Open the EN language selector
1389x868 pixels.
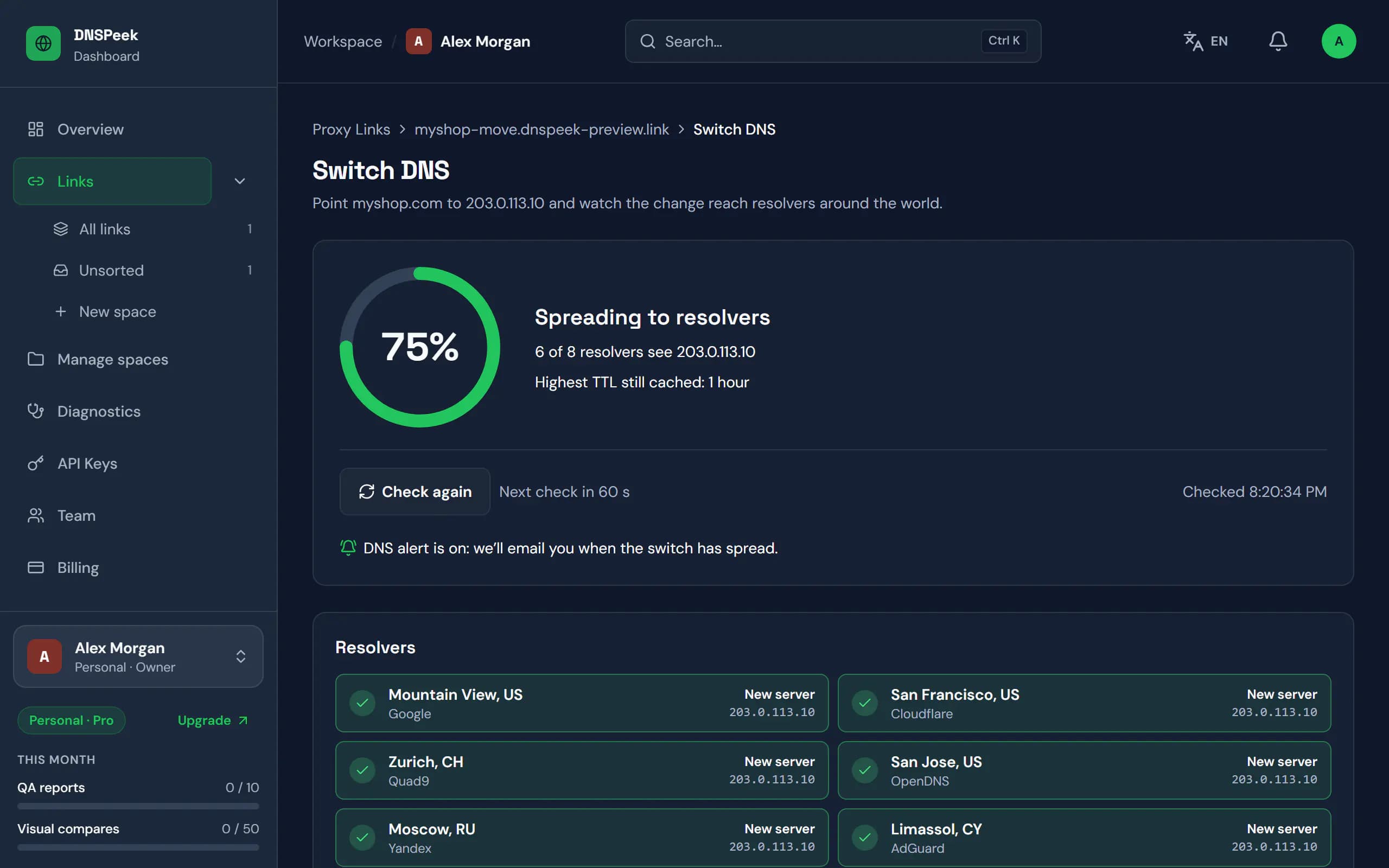coord(1206,41)
